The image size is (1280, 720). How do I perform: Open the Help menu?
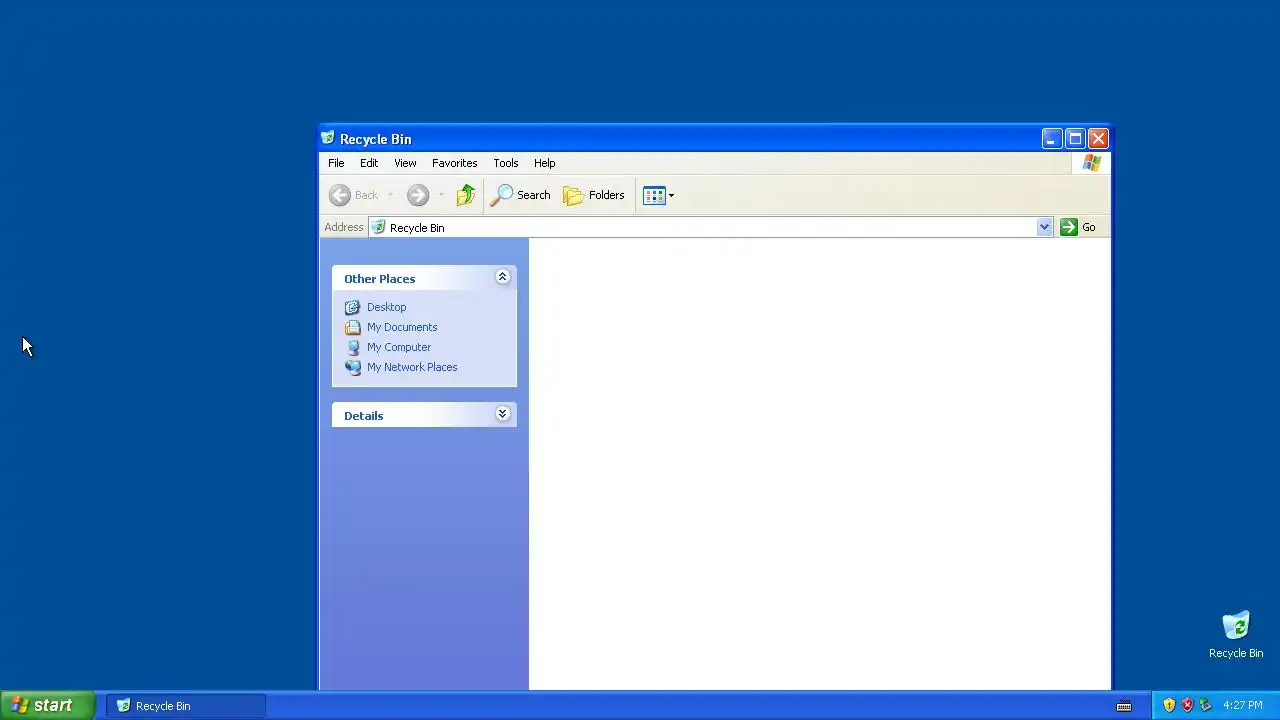(544, 163)
